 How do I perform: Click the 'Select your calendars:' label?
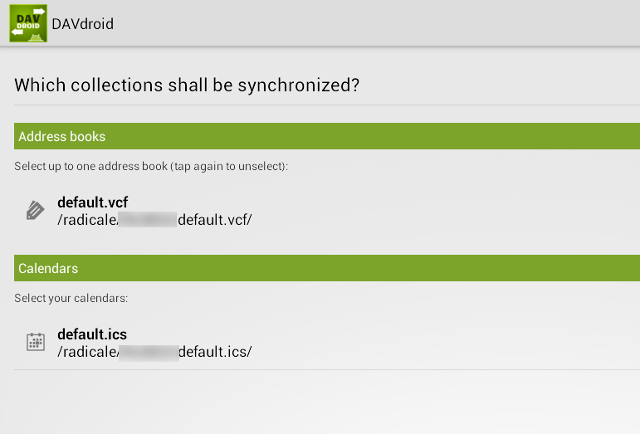(x=71, y=298)
